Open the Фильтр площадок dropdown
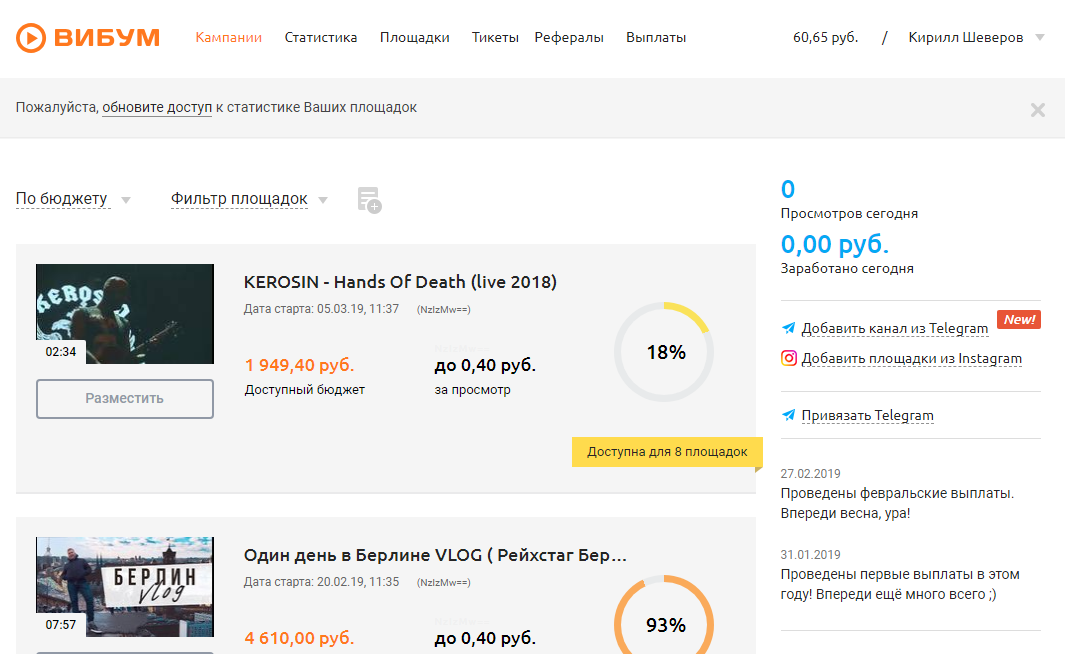Screen dimensions: 1065x654 click(239, 198)
